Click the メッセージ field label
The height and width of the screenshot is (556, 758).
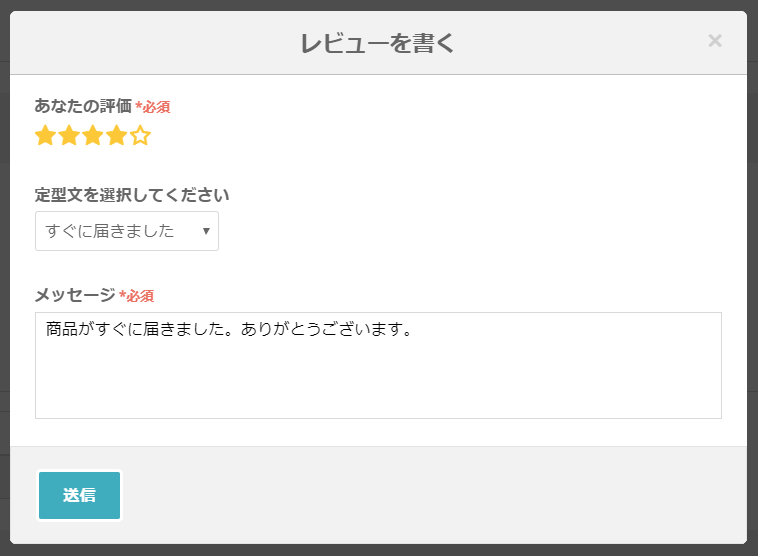(x=75, y=295)
